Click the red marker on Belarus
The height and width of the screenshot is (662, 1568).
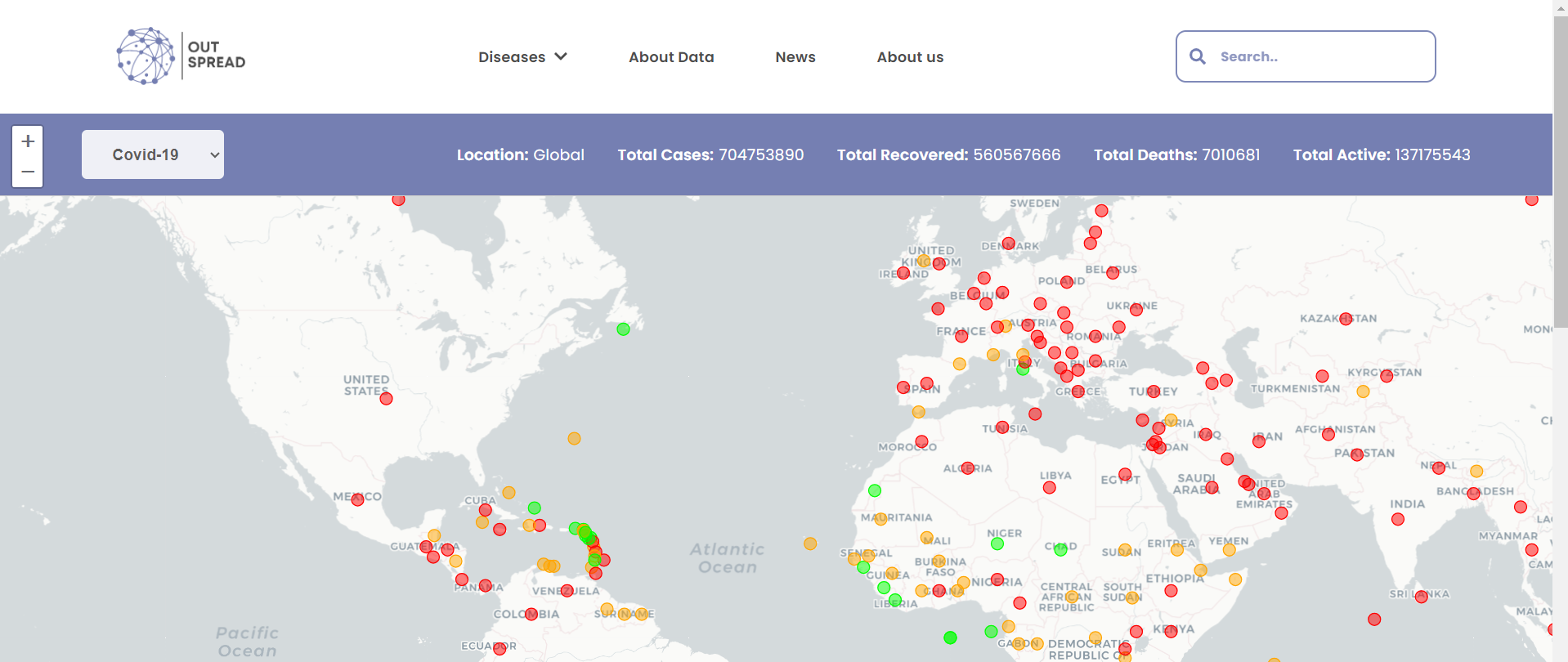tap(1113, 273)
